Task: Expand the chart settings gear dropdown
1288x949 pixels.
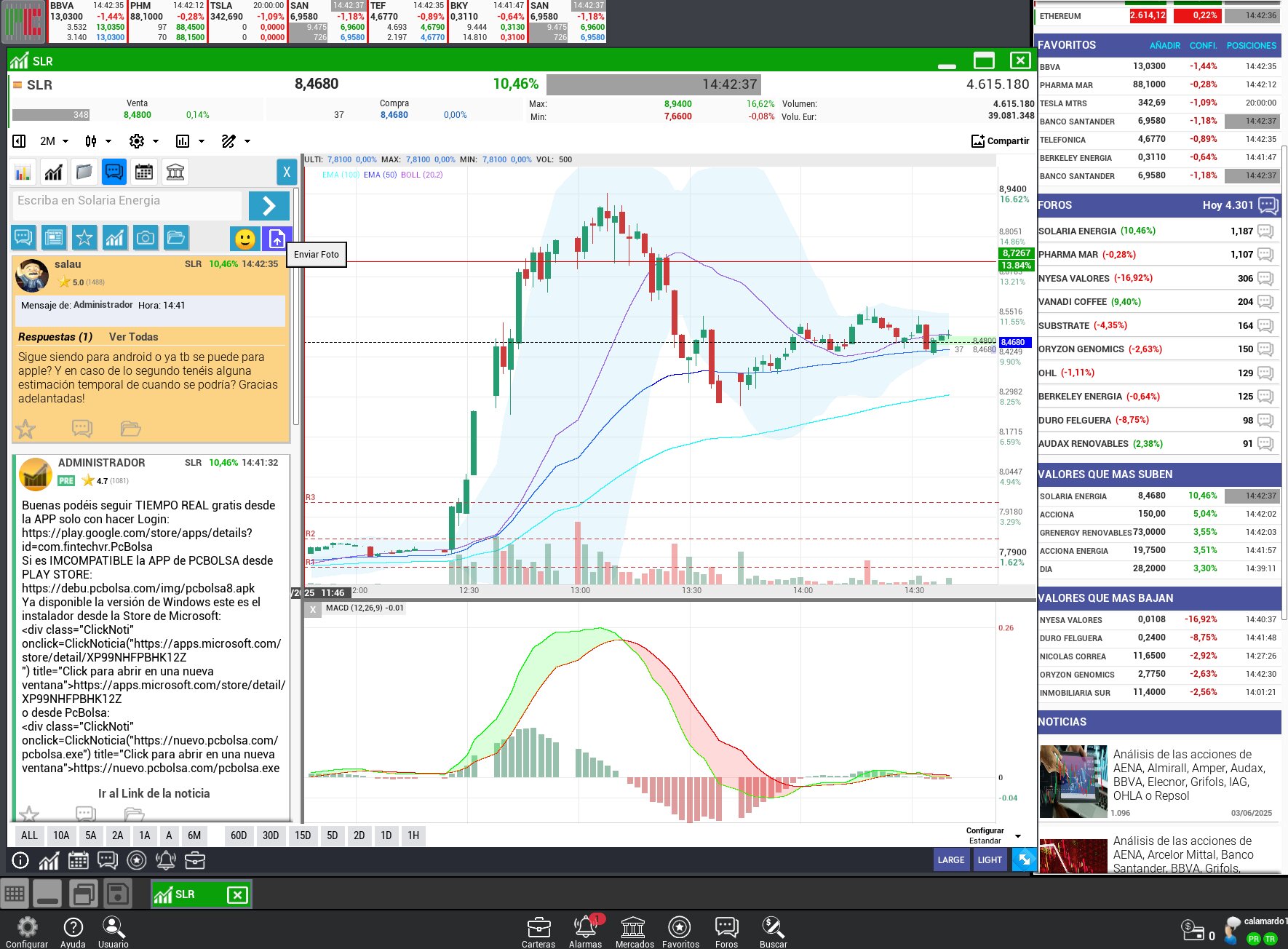Action: coord(144,141)
